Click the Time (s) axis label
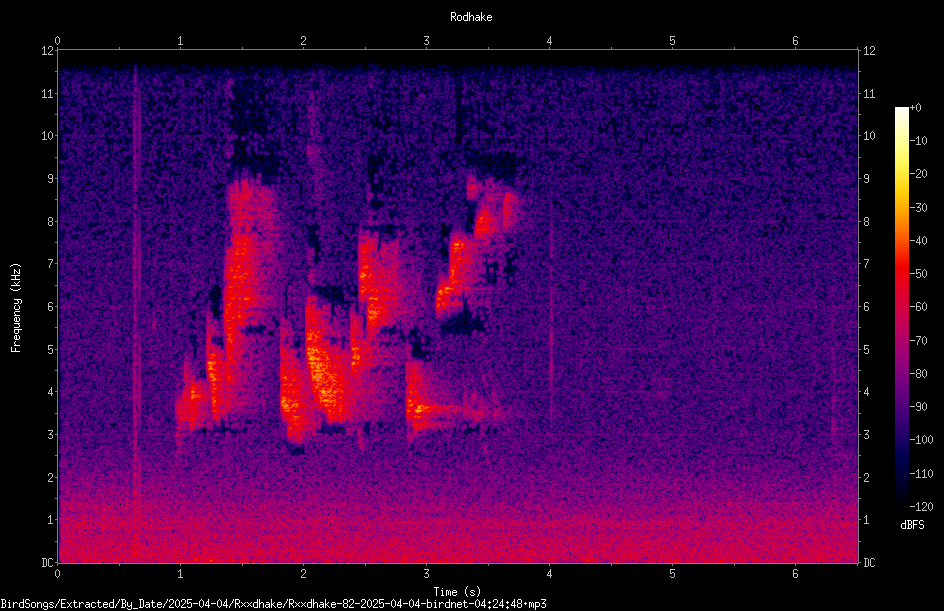 point(457,591)
